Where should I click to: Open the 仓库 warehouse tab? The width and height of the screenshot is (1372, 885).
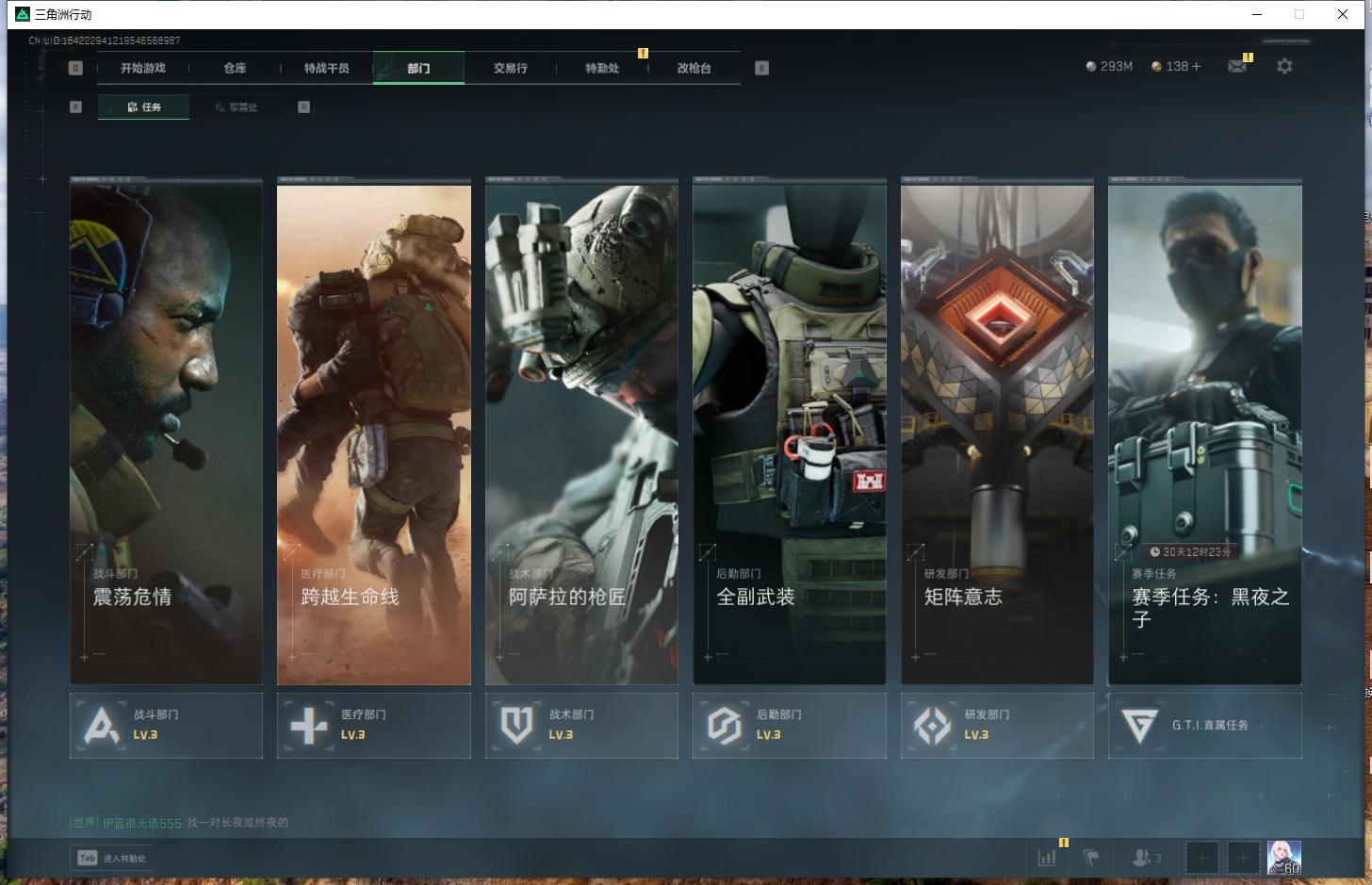click(x=235, y=68)
